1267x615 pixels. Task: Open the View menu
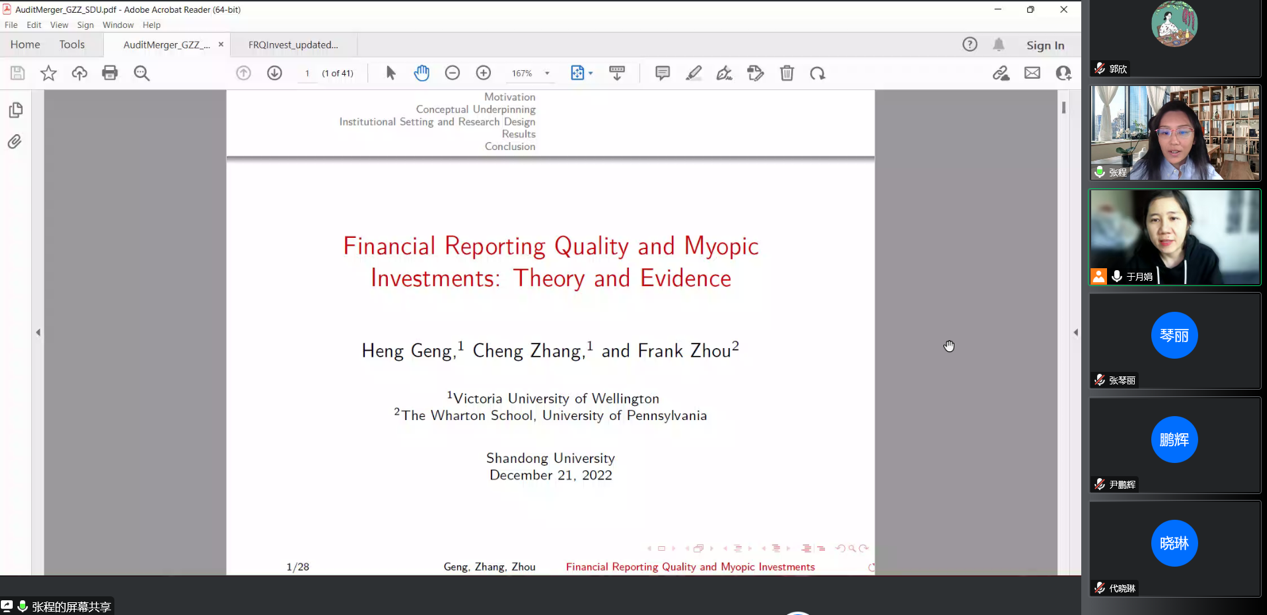click(x=59, y=25)
